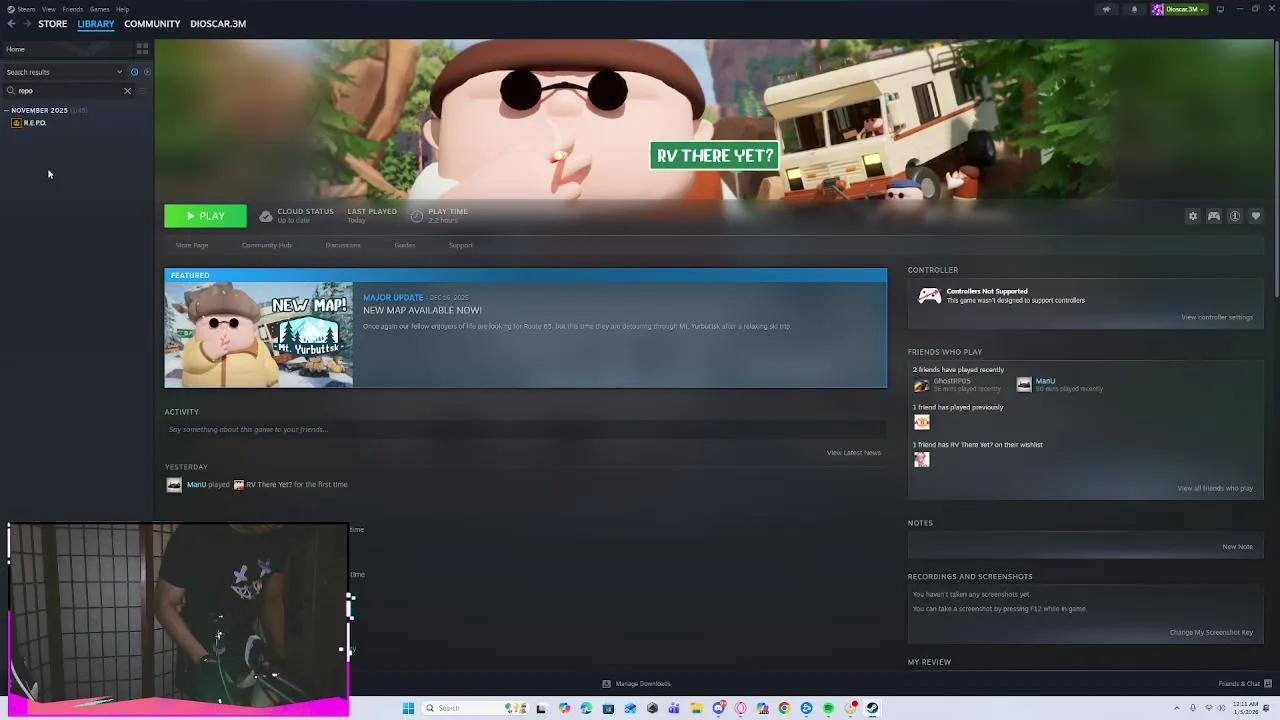Image resolution: width=1280 pixels, height=720 pixels.
Task: Show hidden system tray icons chevron
Action: point(1177,708)
